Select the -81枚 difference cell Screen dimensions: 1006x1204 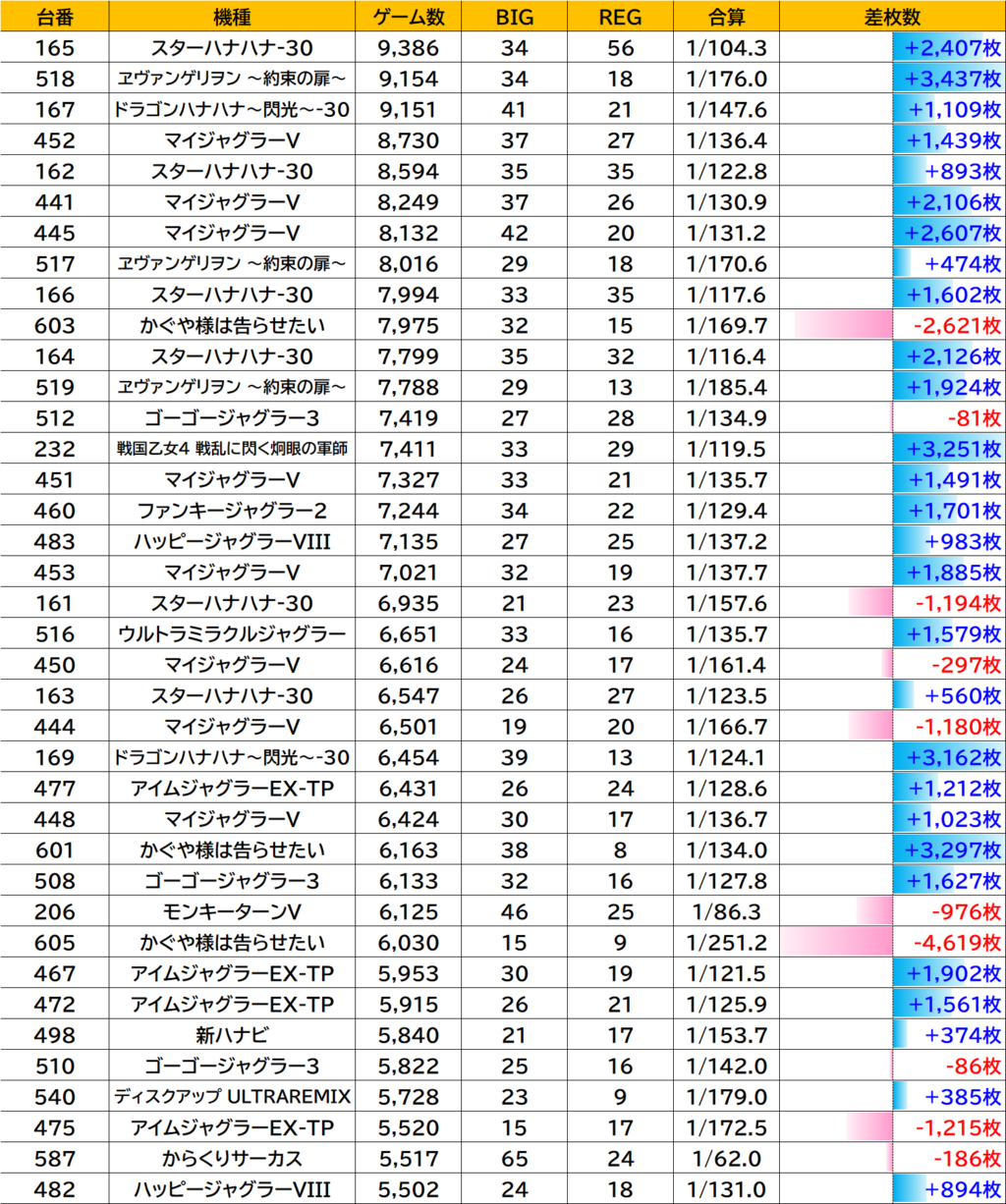pos(892,417)
